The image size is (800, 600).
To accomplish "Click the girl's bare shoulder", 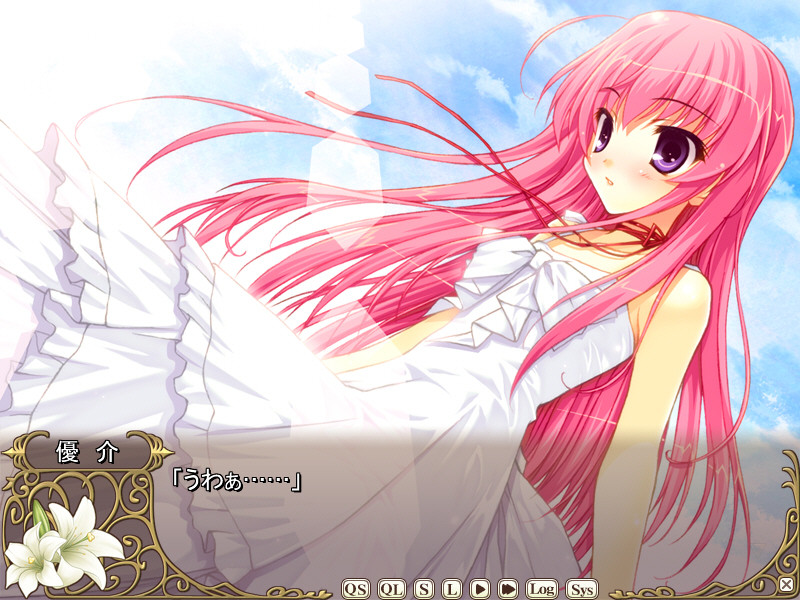I will [x=692, y=300].
